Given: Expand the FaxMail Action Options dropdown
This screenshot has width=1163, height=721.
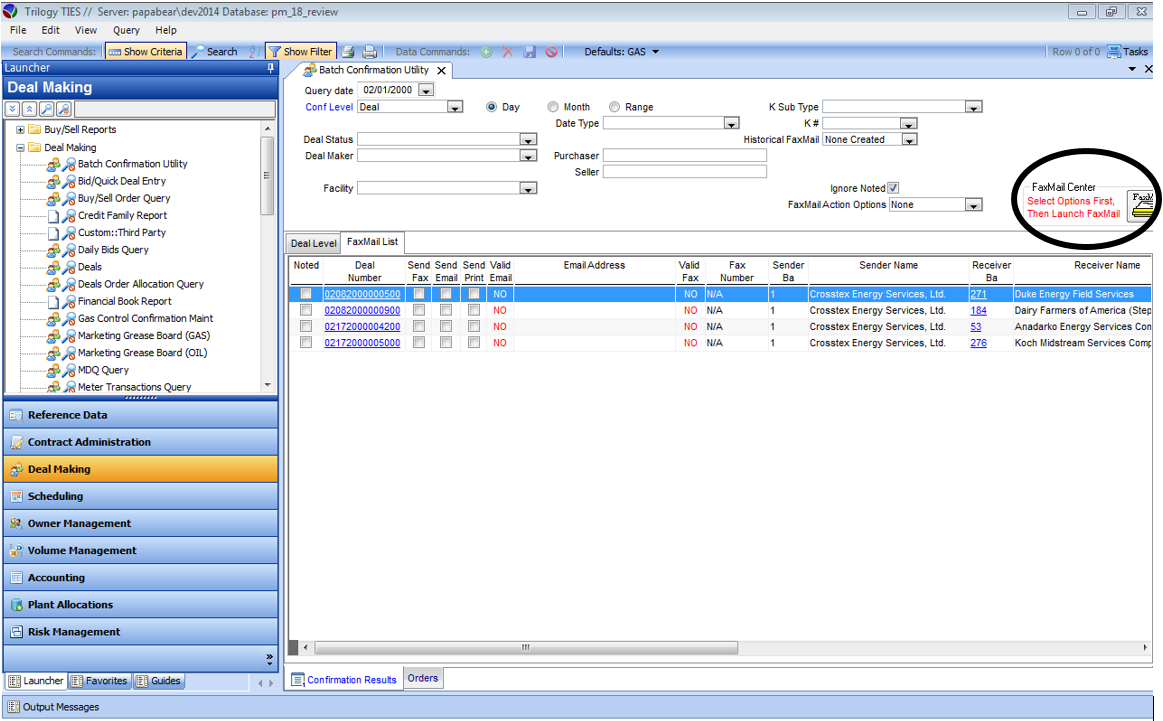Looking at the screenshot, I should (973, 205).
